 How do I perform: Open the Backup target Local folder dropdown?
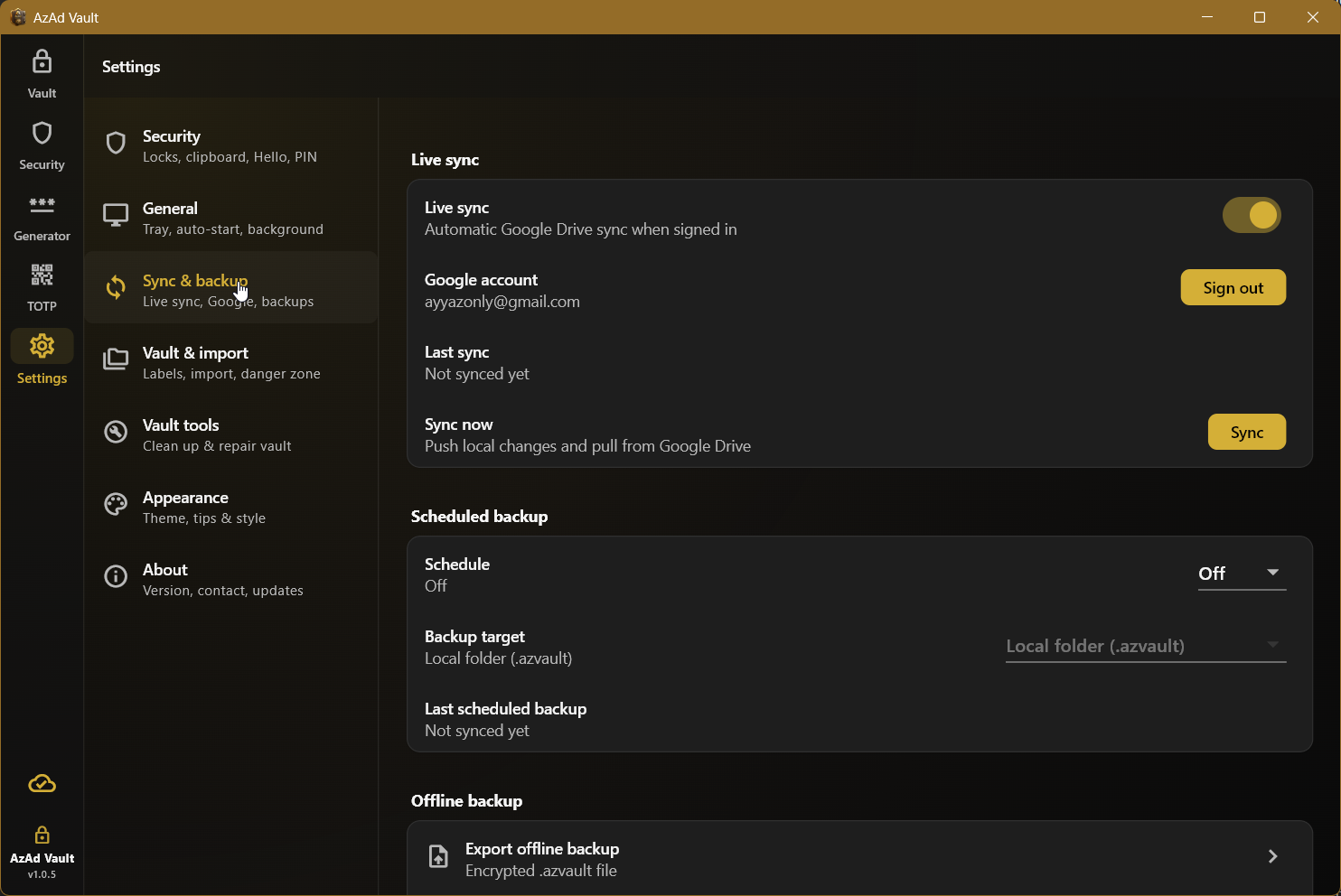coord(1146,646)
